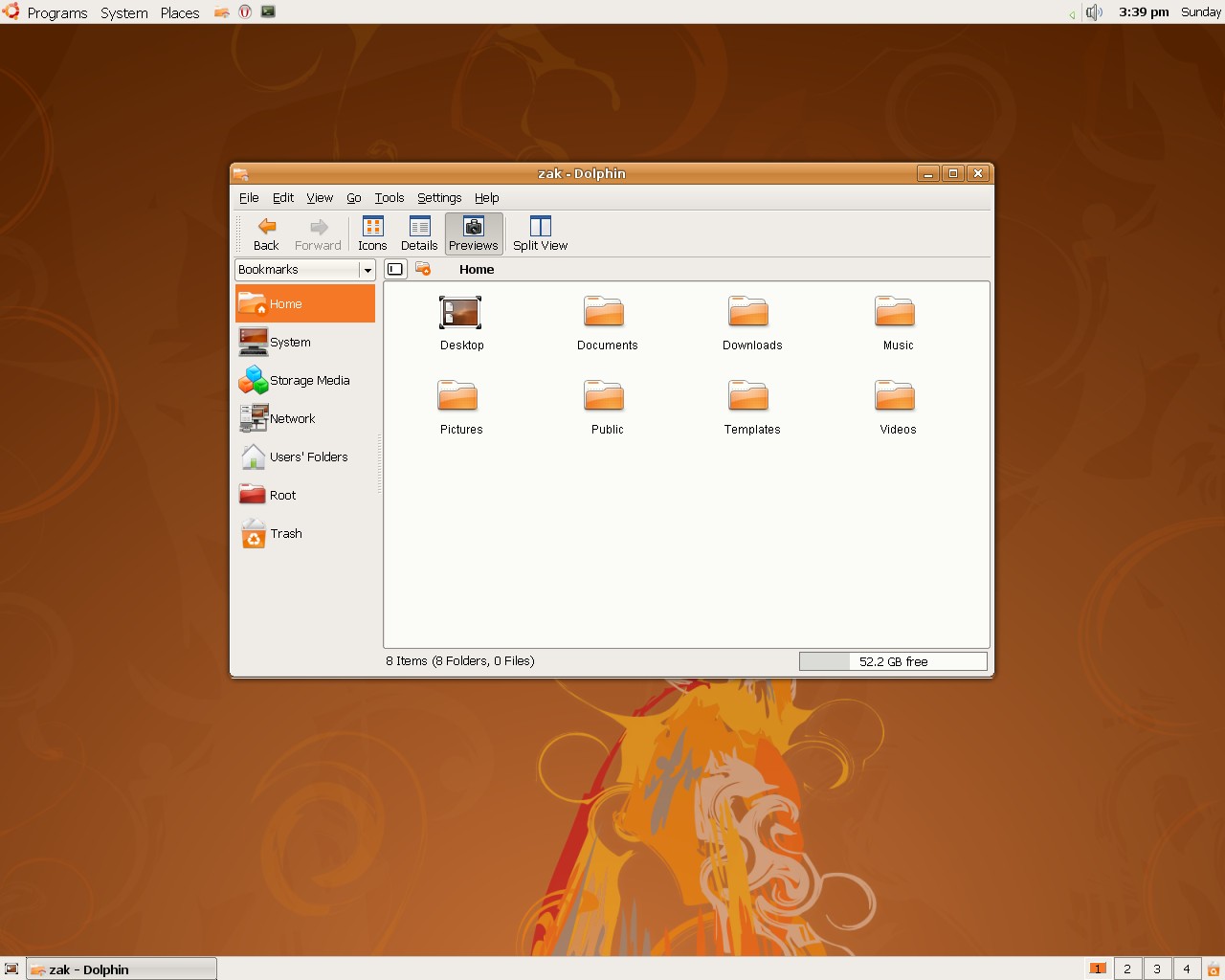
Task: Click the show desktop icon in bottom panel
Action: pos(11,969)
